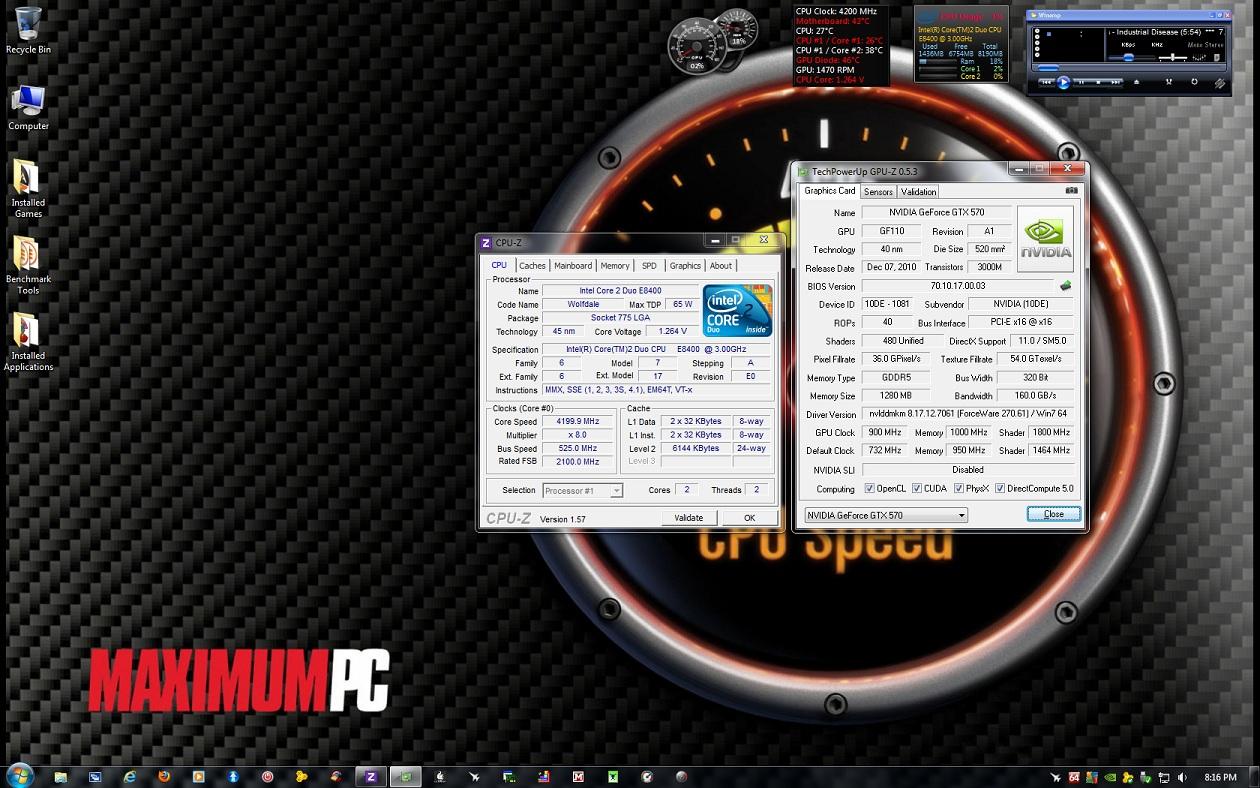Toggle DirectCompute 5.0 checkbox in GPU-Z

click(x=999, y=488)
